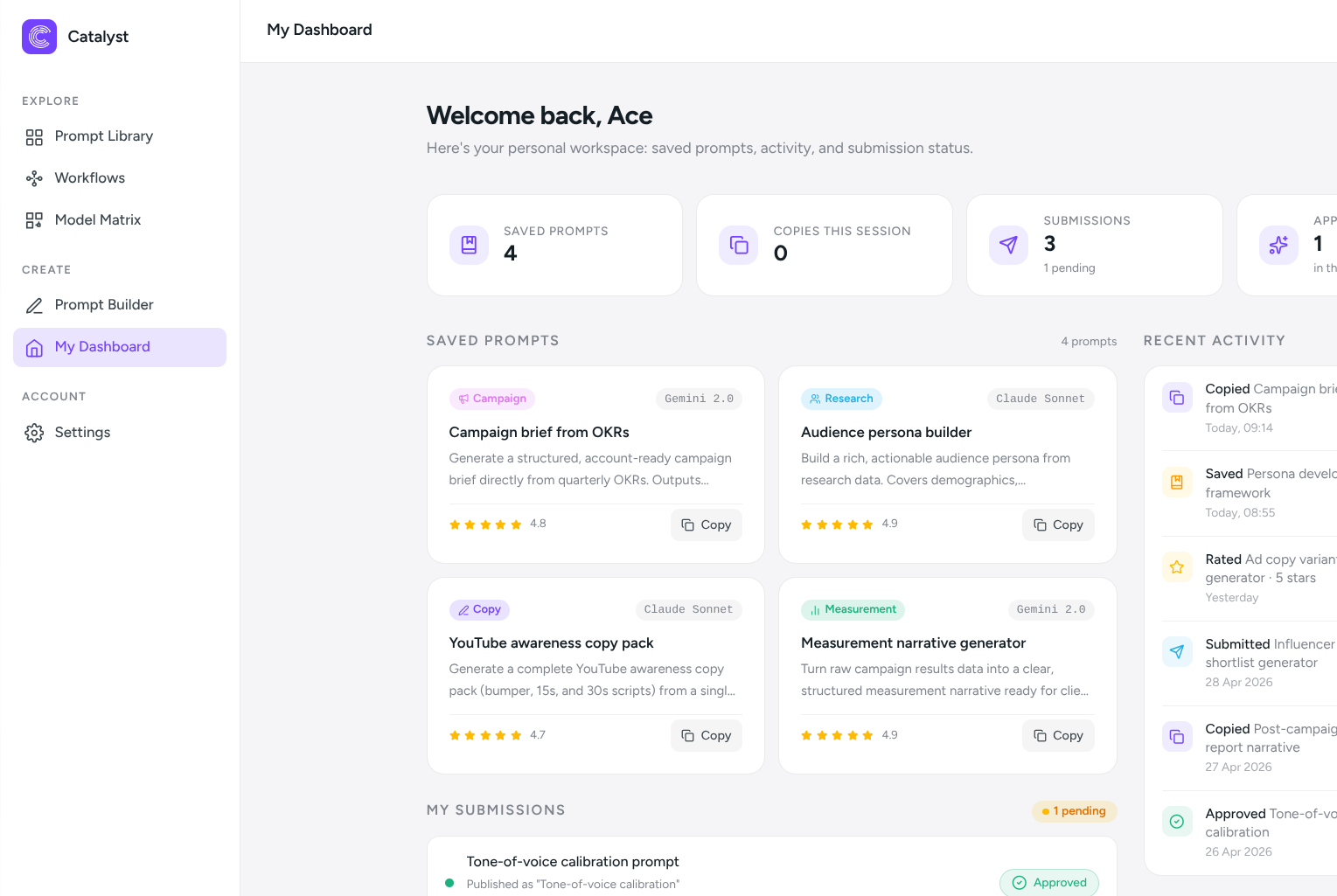Click the Prompt Builder pencil icon

[34, 306]
